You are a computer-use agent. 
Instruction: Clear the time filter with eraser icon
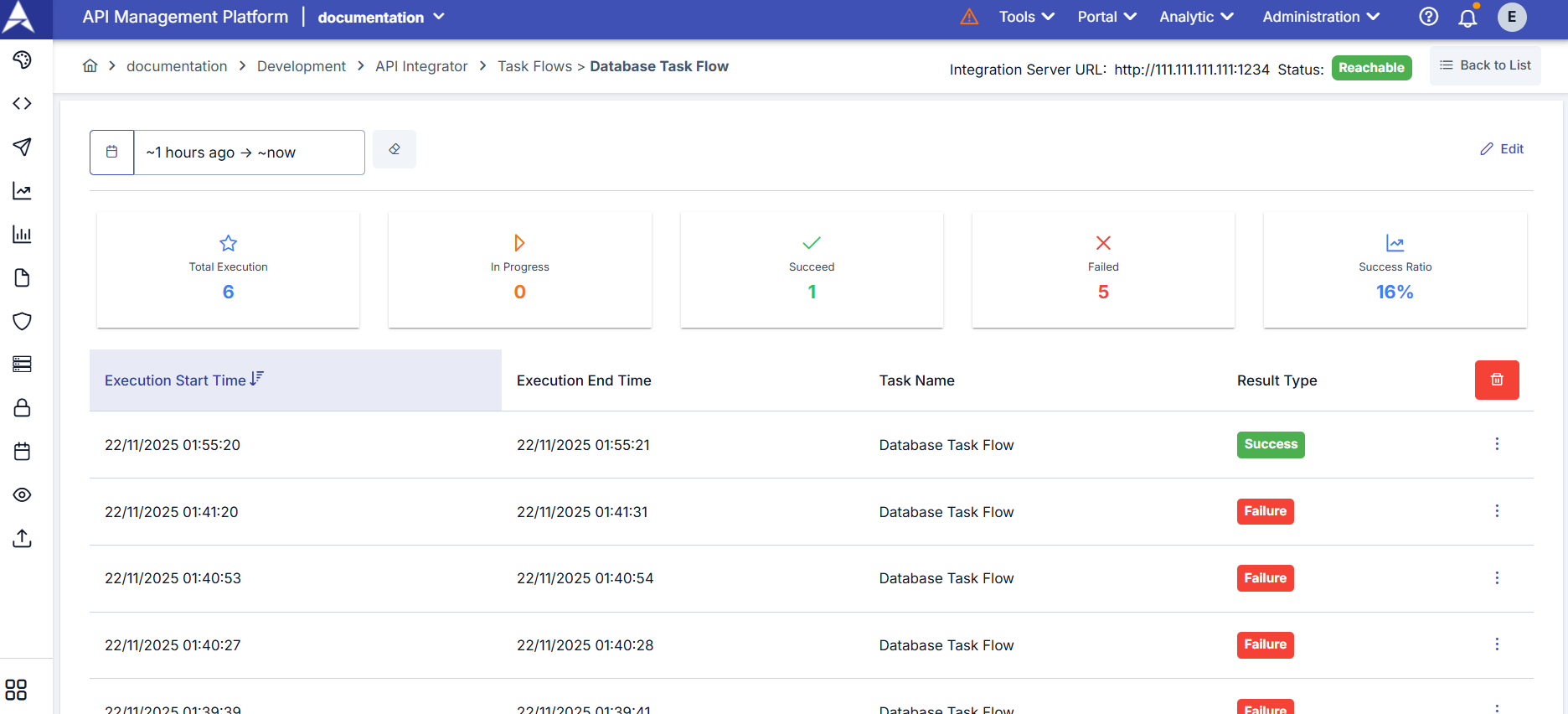click(x=395, y=149)
